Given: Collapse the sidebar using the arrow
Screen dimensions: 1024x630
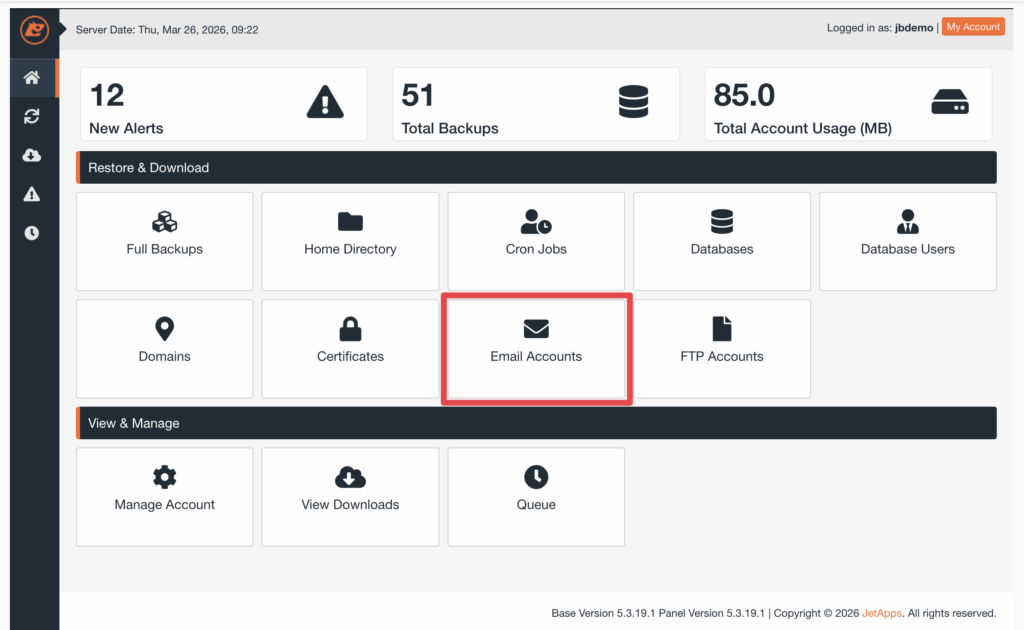Looking at the screenshot, I should pyautogui.click(x=64, y=29).
